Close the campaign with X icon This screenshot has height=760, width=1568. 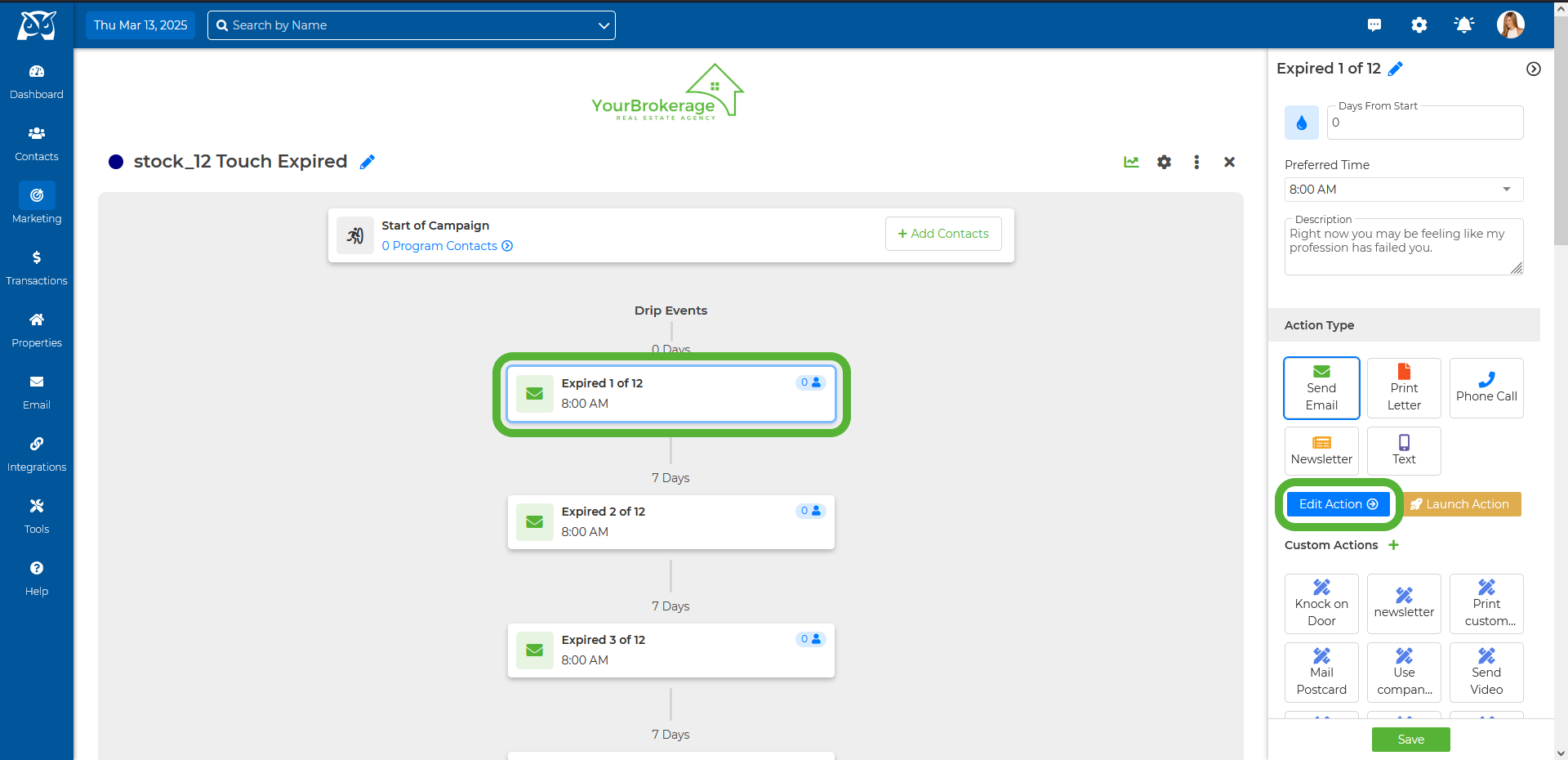[1229, 162]
